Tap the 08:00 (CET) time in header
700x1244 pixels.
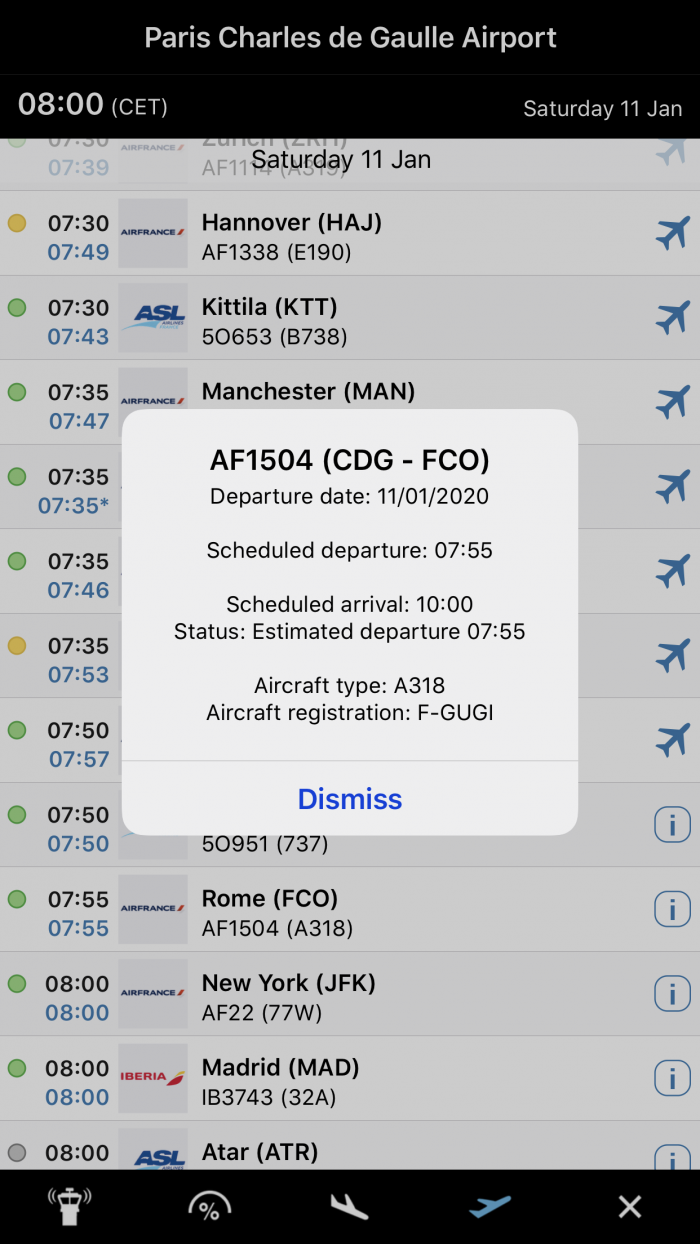click(93, 104)
